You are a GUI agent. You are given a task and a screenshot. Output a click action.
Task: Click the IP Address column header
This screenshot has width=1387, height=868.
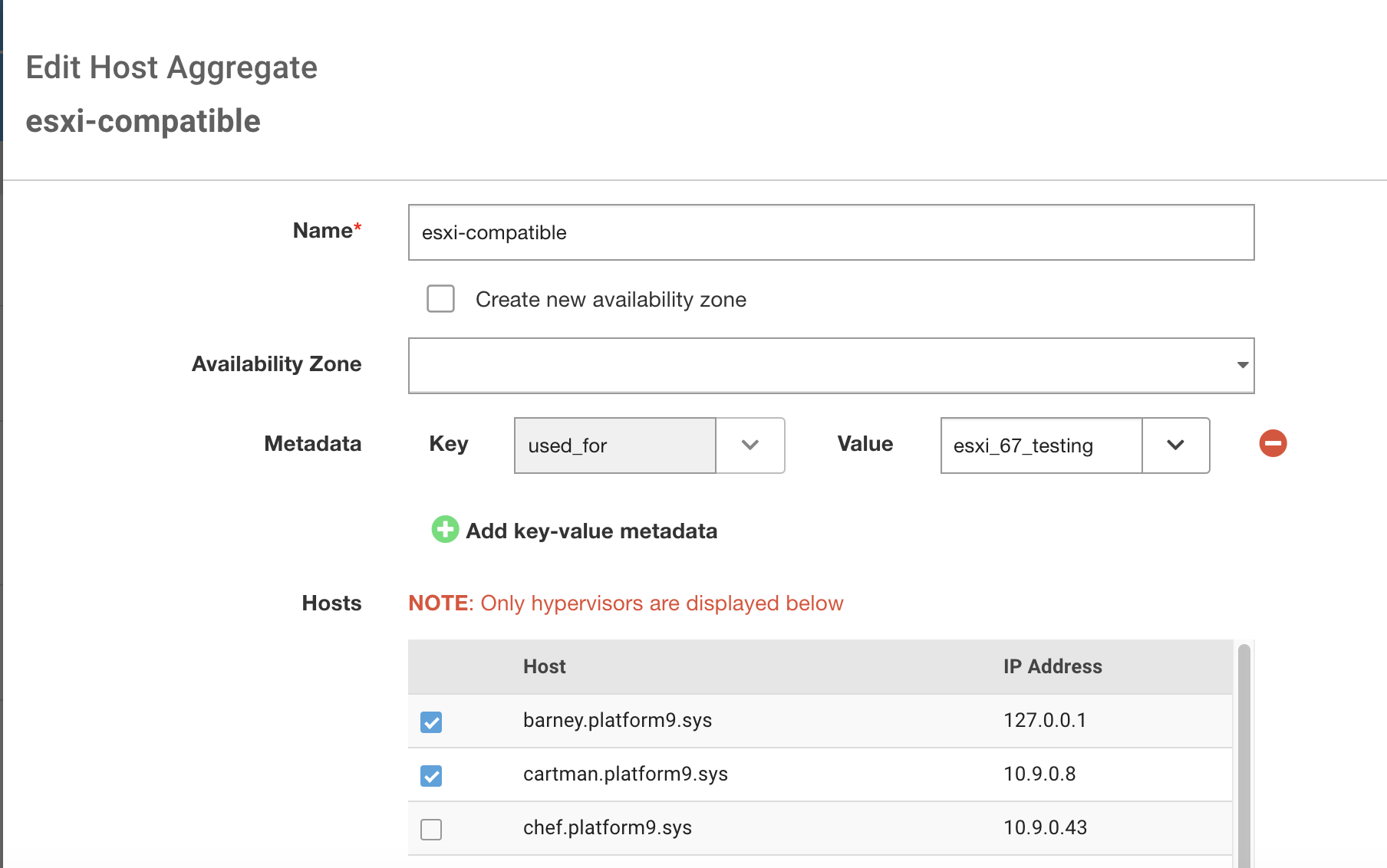click(1052, 666)
